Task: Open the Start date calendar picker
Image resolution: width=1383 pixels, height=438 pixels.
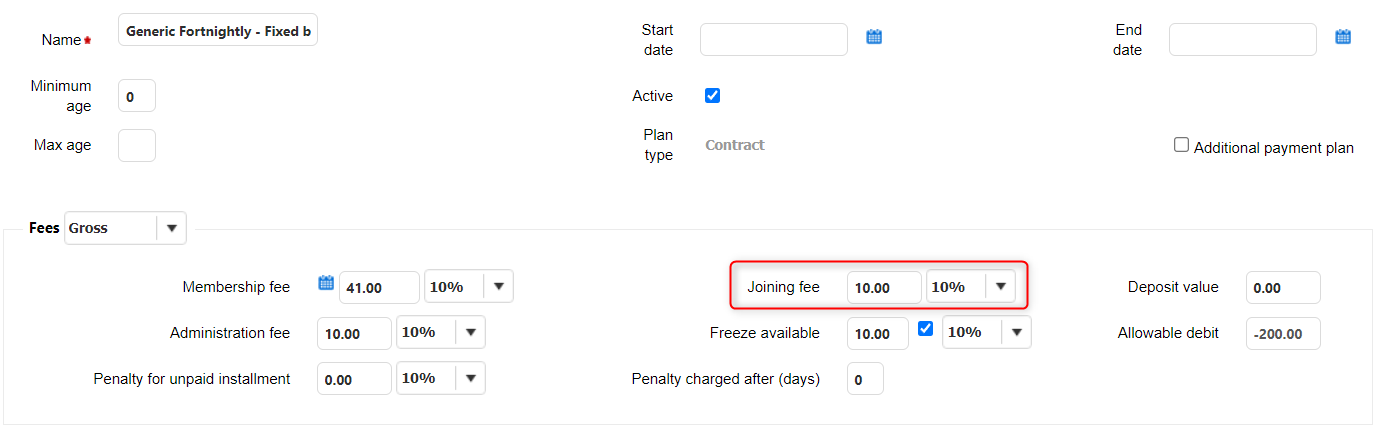Action: tap(874, 38)
